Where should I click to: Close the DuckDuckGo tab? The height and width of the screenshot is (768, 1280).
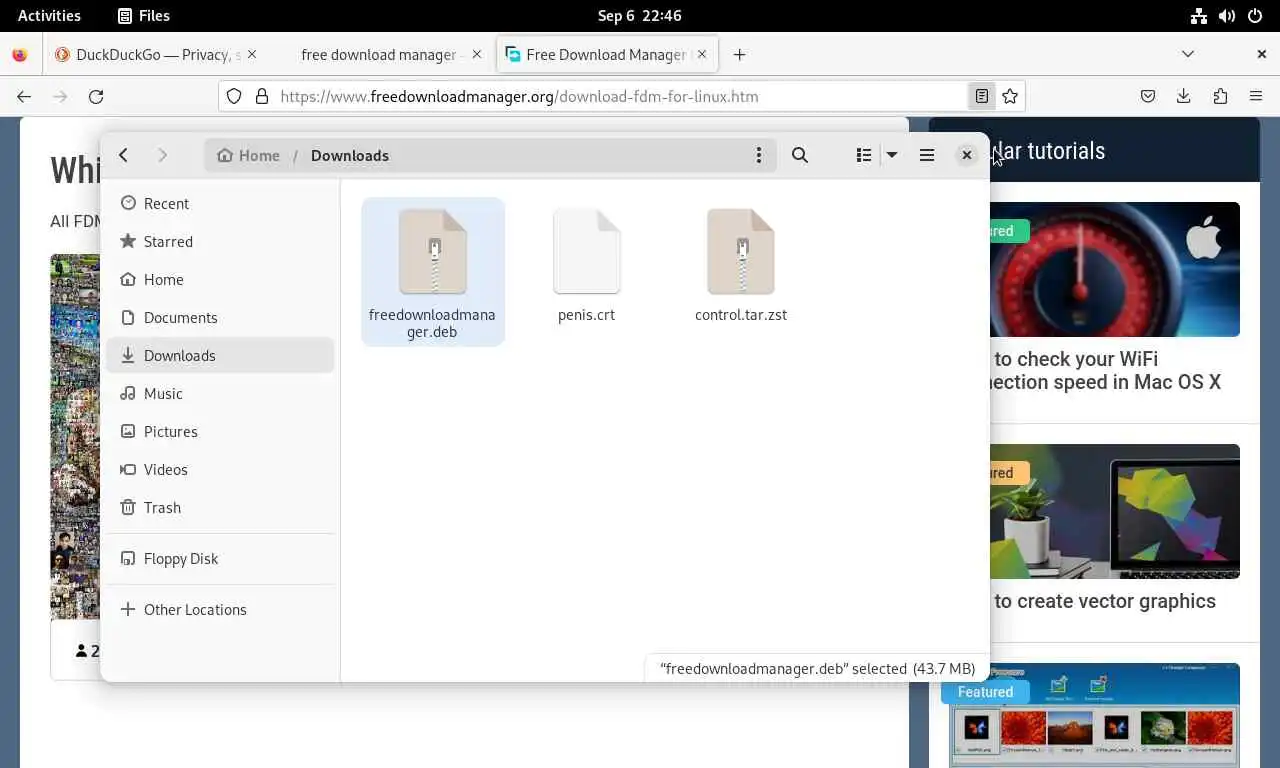(x=252, y=54)
